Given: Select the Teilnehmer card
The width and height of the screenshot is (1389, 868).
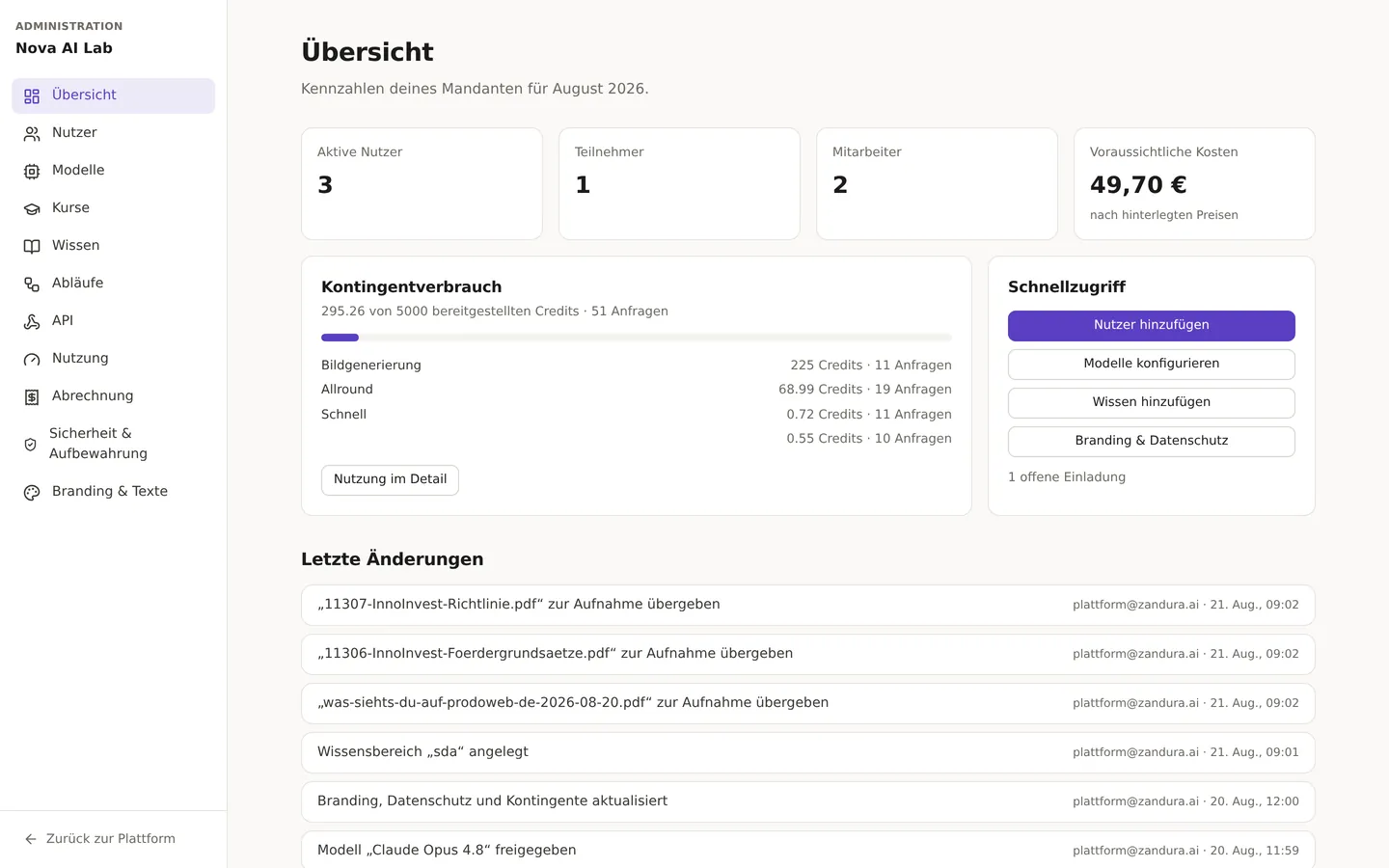Looking at the screenshot, I should point(679,184).
